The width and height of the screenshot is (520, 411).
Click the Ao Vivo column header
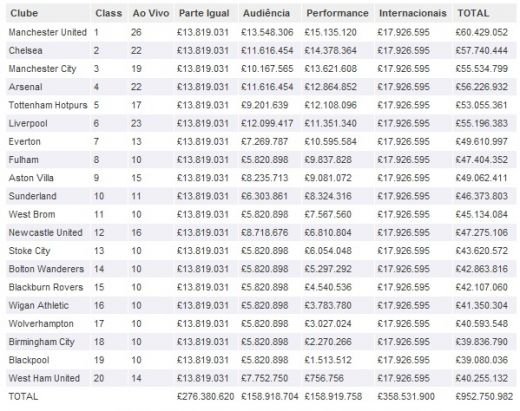coord(151,13)
